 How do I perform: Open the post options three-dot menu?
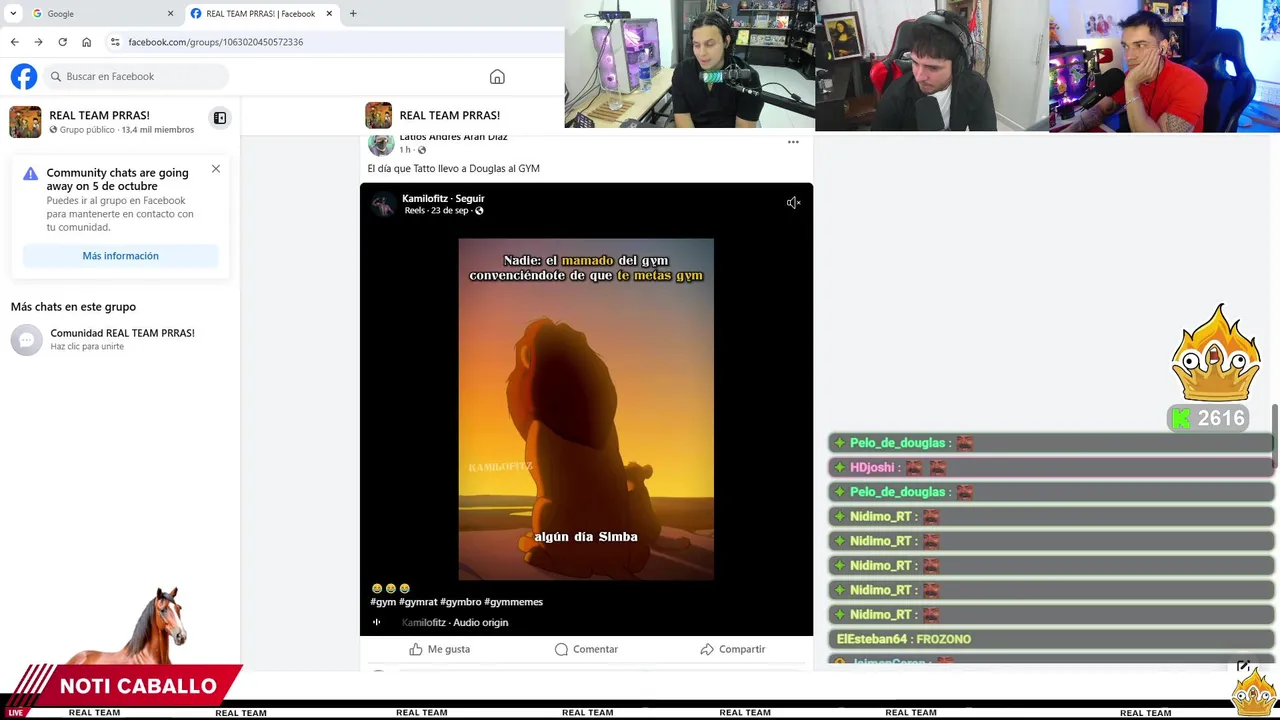pyautogui.click(x=793, y=142)
